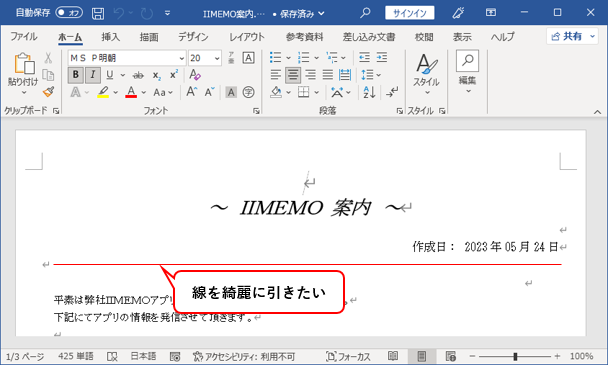608x365 pixels.
Task: Toggle Subscript formatting
Action: click(156, 75)
